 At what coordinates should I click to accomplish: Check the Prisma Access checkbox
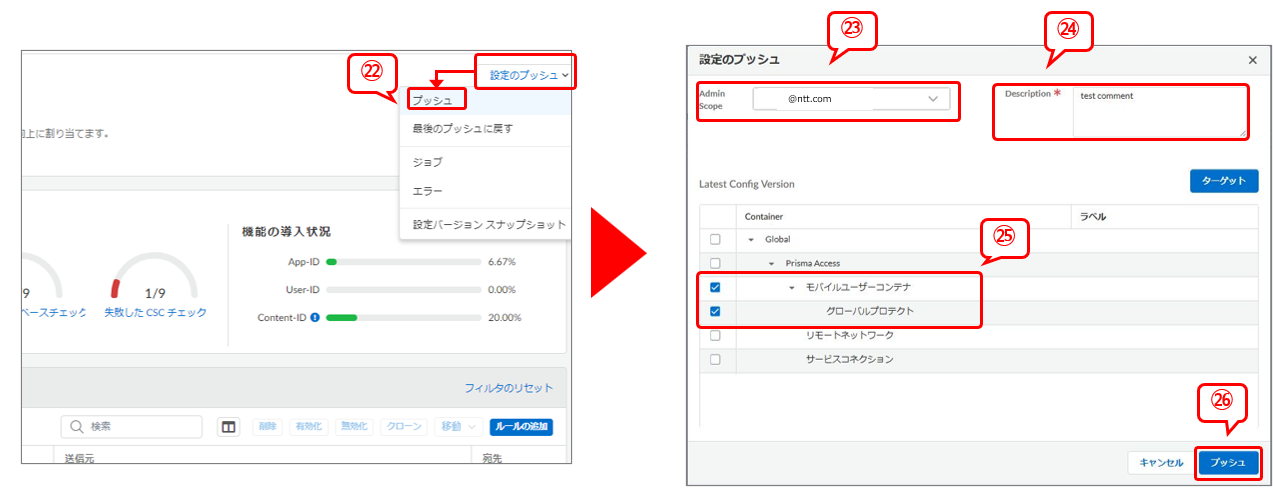pyautogui.click(x=714, y=264)
